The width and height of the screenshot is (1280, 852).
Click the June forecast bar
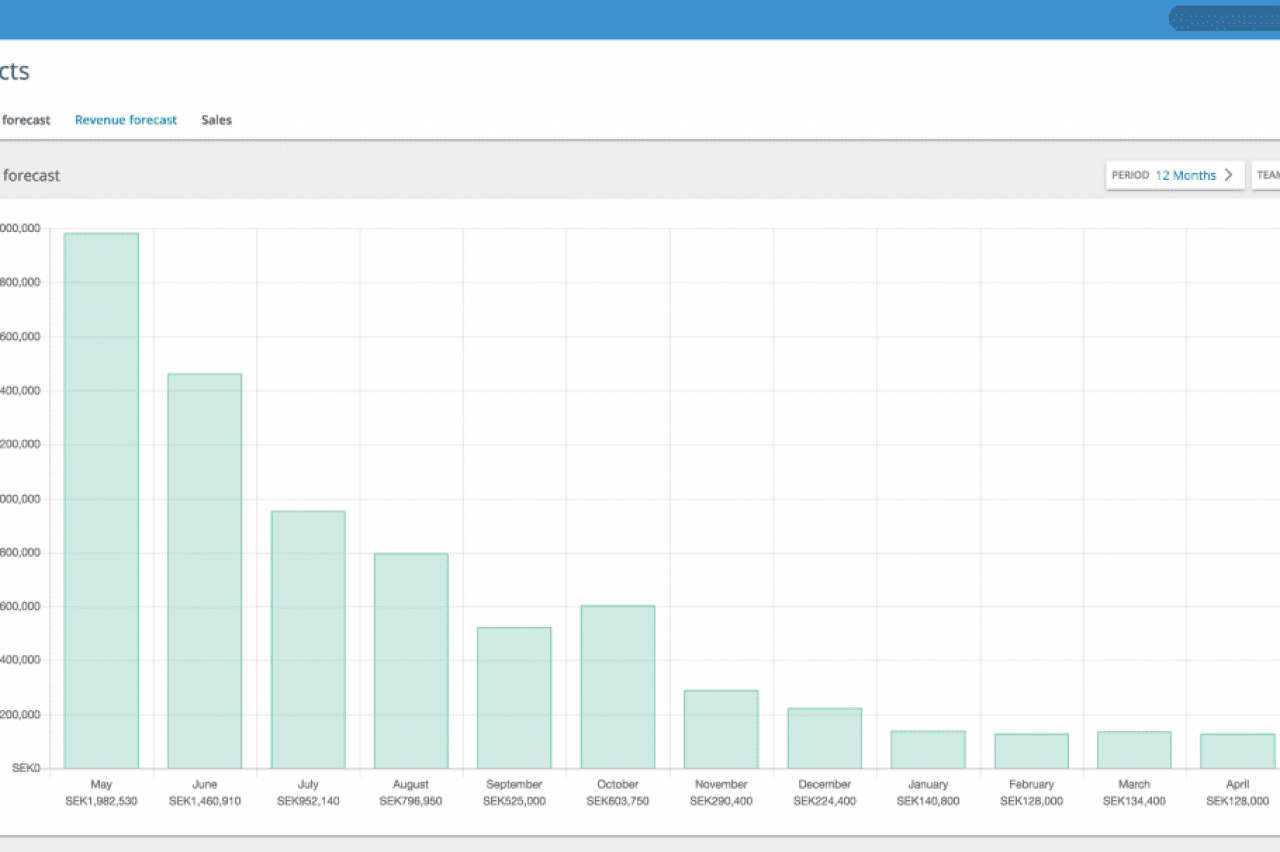click(x=204, y=570)
